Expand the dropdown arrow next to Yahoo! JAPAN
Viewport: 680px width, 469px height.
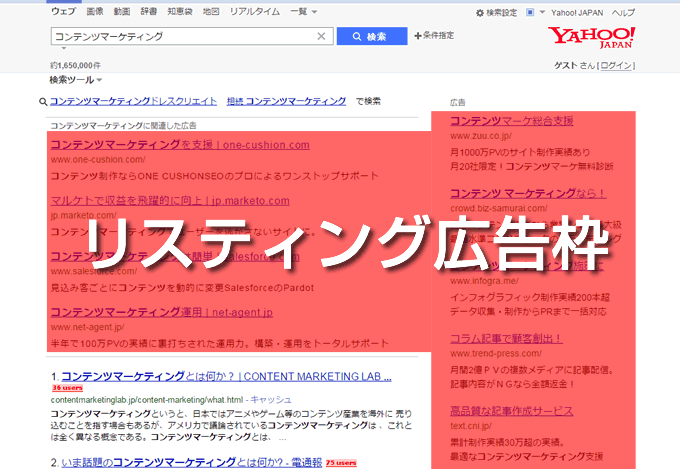click(542, 12)
